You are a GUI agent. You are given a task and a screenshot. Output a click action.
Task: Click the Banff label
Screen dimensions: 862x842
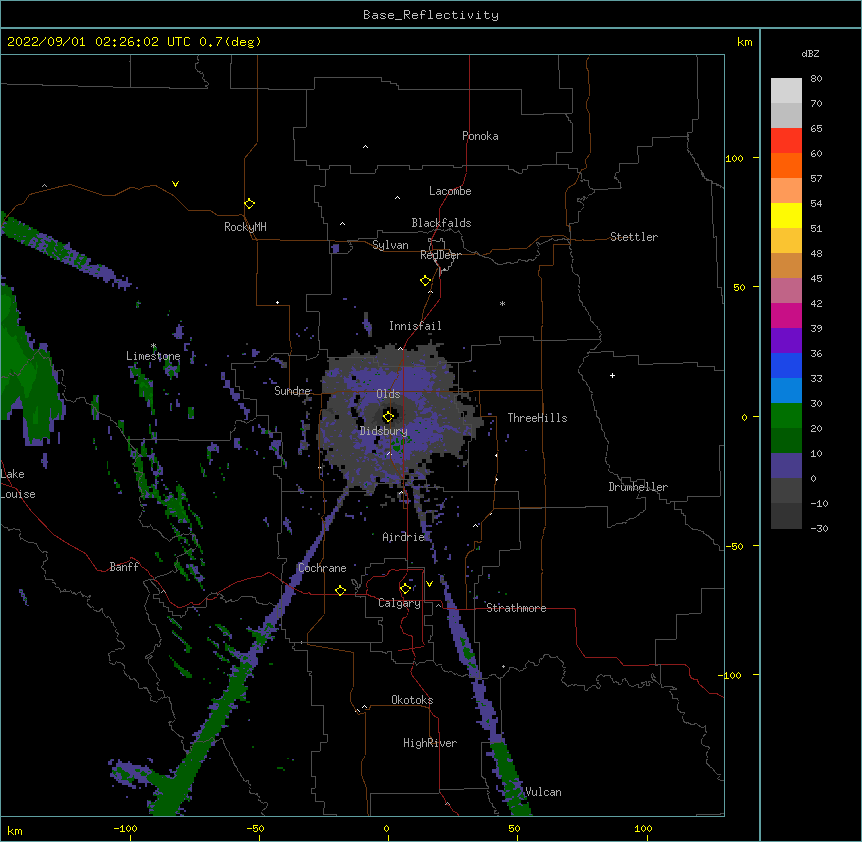click(124, 567)
